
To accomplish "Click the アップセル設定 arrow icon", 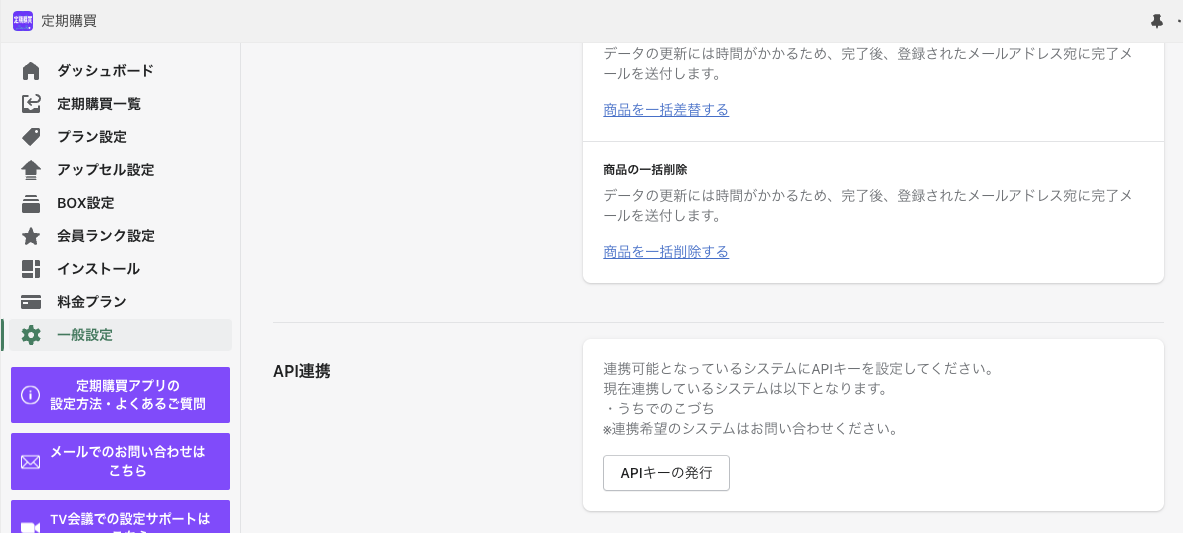I will (31, 170).
